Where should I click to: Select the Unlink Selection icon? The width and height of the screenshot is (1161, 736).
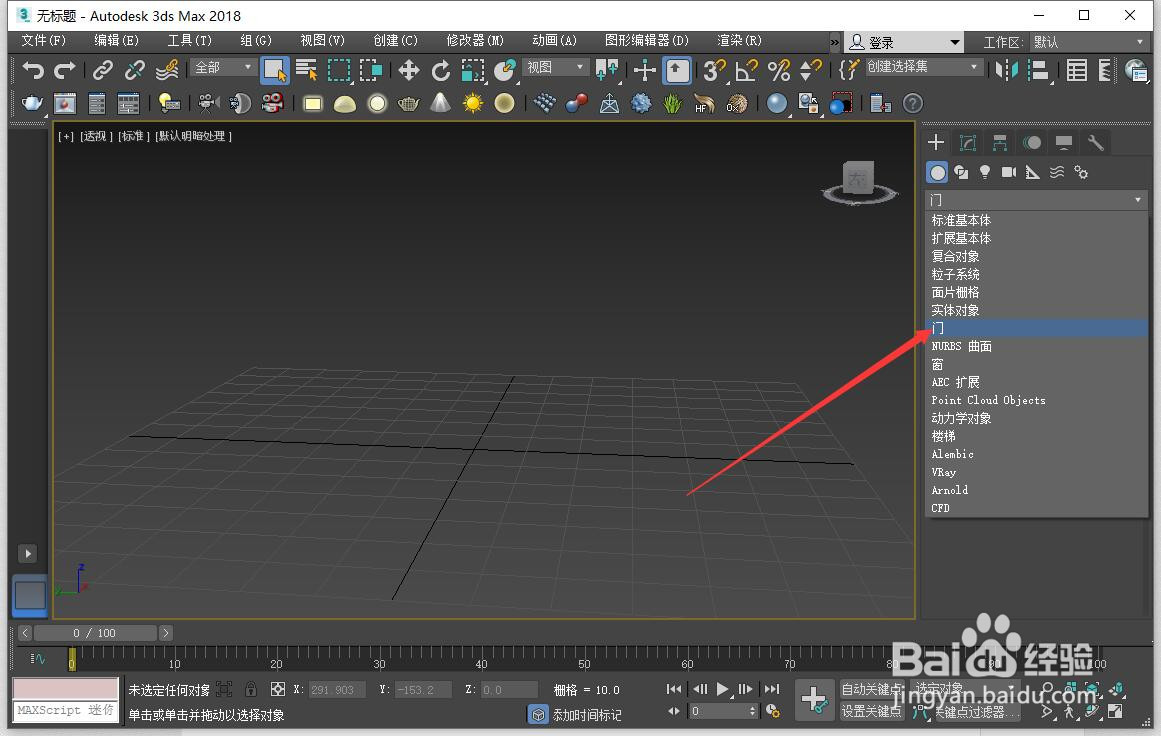coord(135,70)
